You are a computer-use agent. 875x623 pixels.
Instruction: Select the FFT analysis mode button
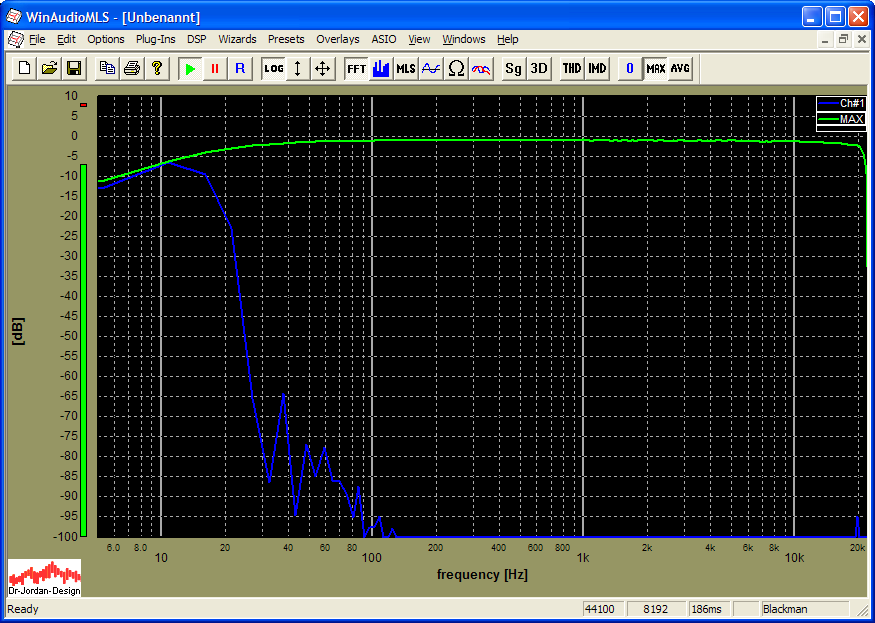pyautogui.click(x=356, y=68)
